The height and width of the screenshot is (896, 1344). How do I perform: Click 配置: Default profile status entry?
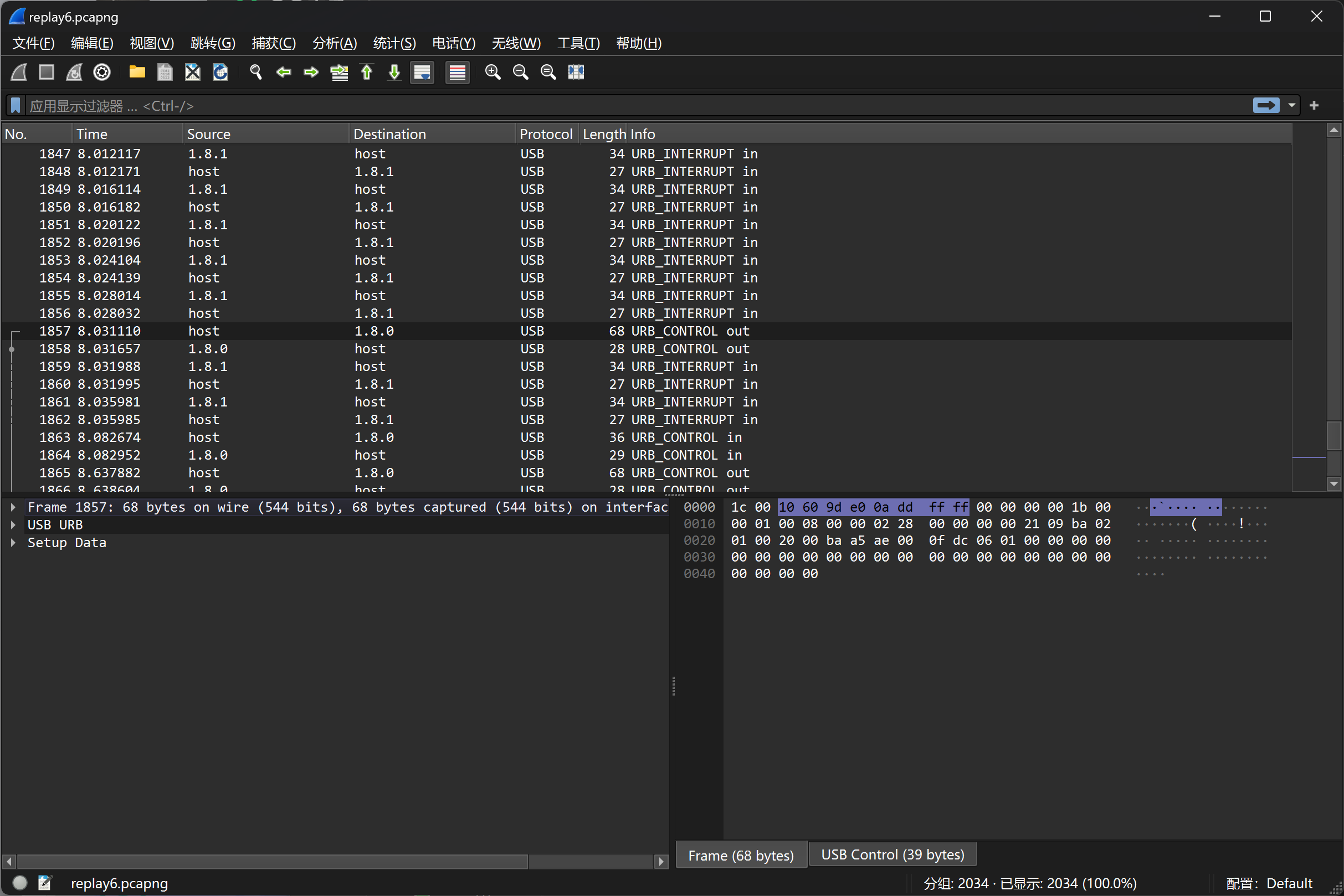tap(1269, 884)
